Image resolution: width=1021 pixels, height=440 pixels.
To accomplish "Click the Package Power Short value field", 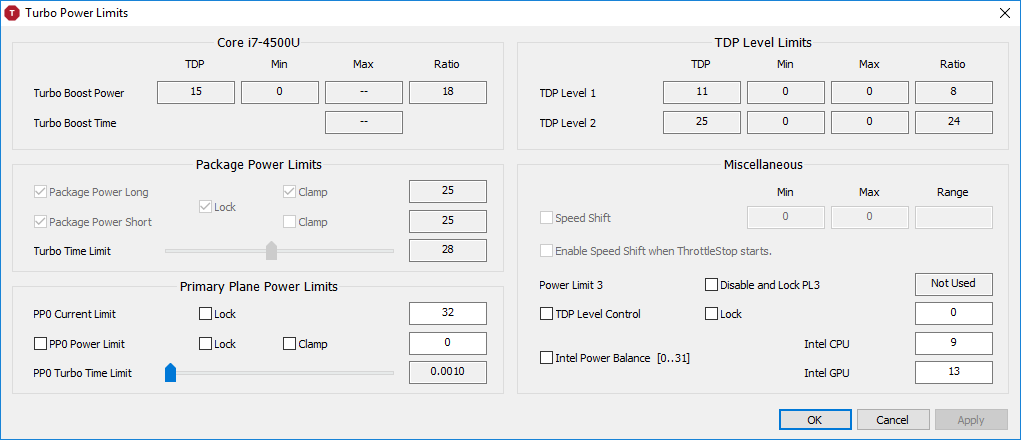I will [x=448, y=221].
